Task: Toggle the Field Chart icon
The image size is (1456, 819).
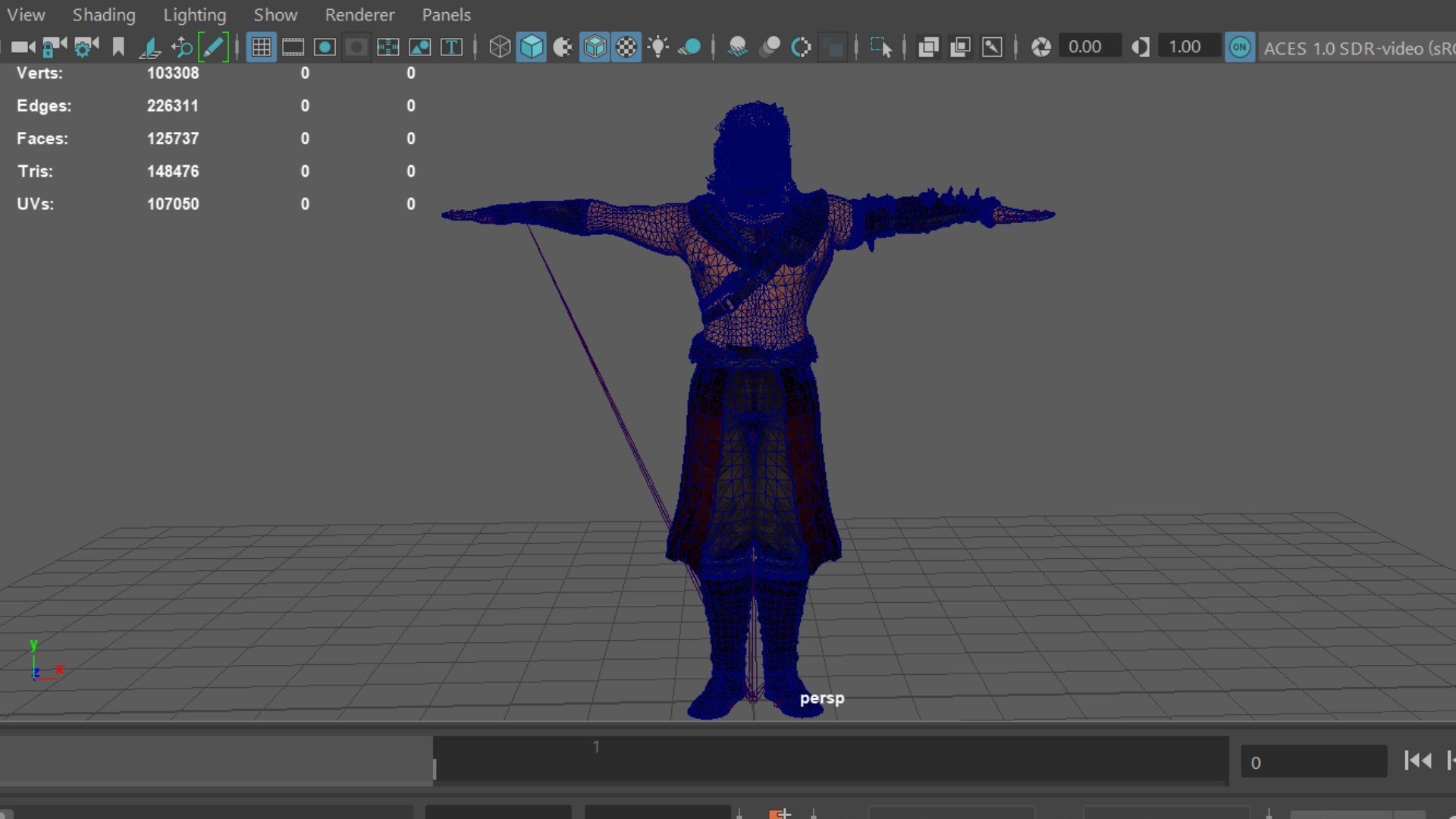Action: coord(388,47)
